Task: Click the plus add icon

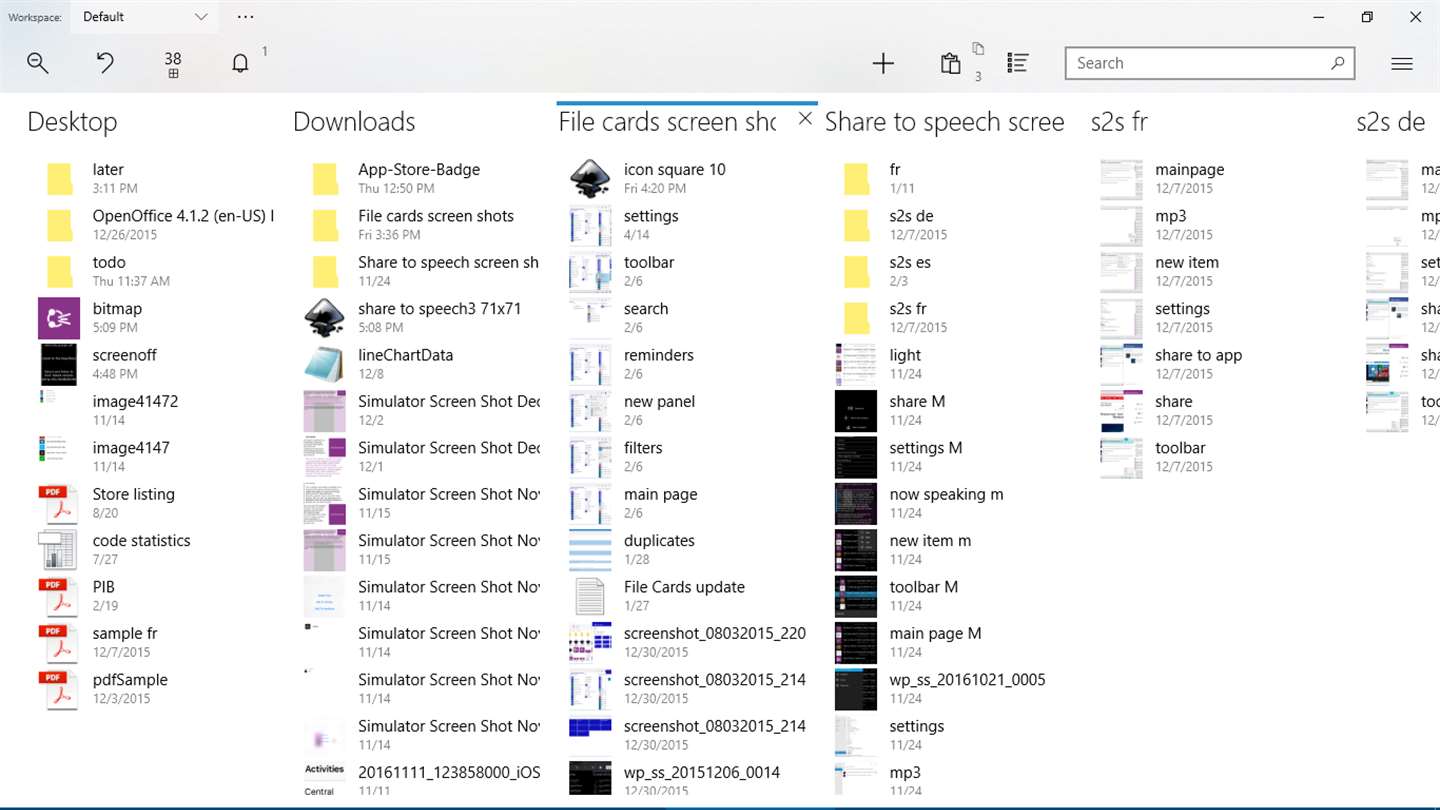Action: click(883, 63)
